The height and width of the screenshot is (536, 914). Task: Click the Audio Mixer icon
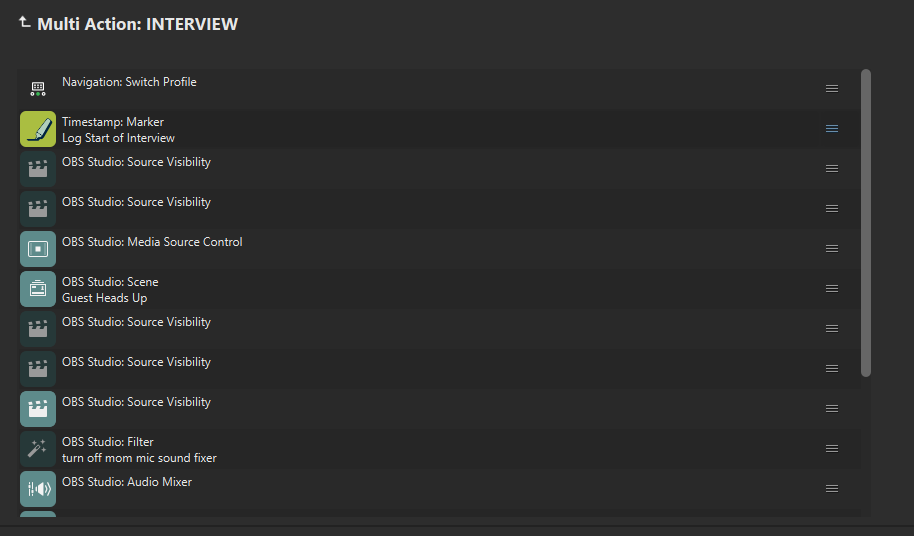(38, 489)
